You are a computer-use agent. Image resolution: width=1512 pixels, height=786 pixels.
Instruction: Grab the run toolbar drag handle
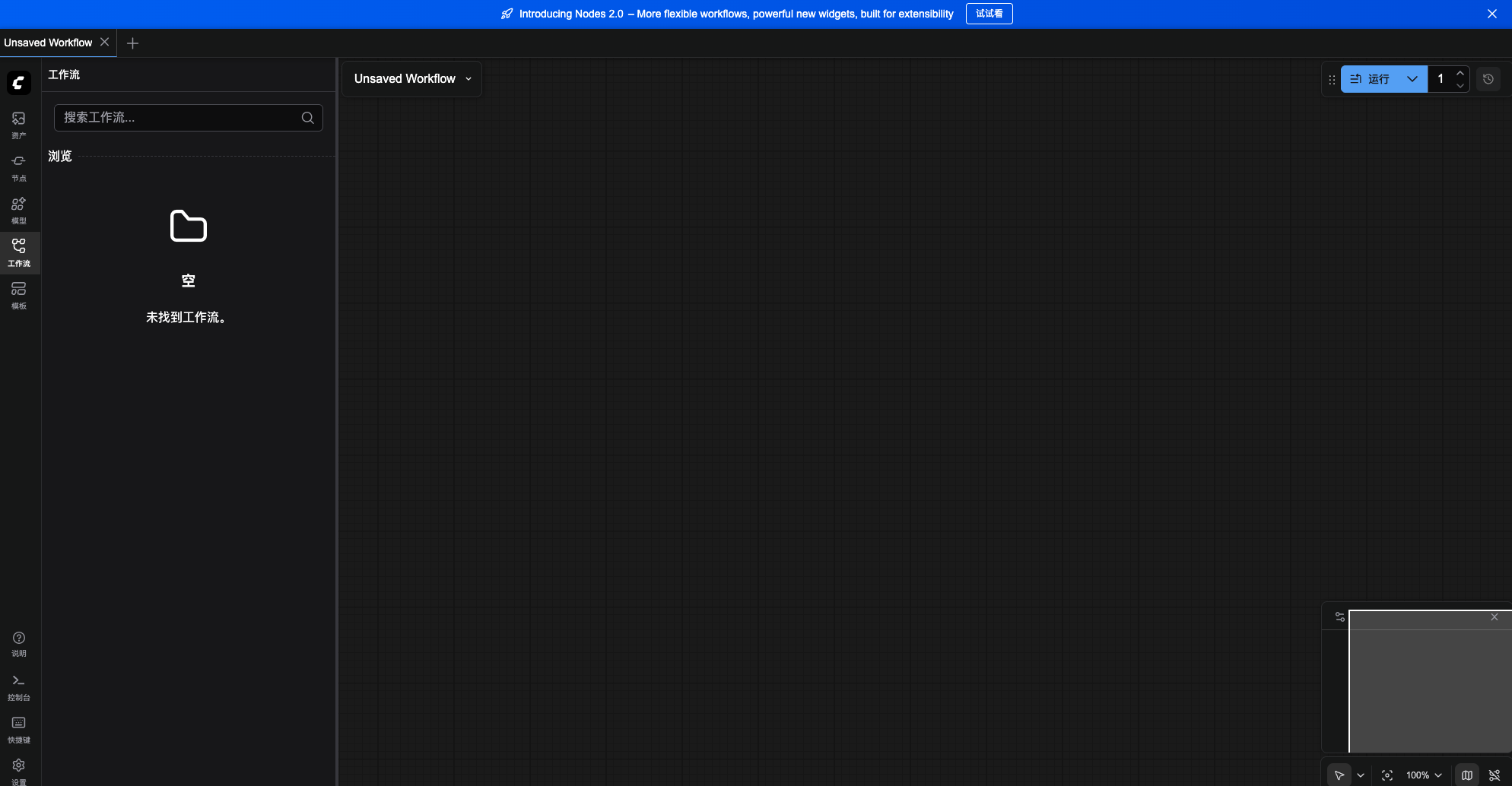pos(1332,79)
